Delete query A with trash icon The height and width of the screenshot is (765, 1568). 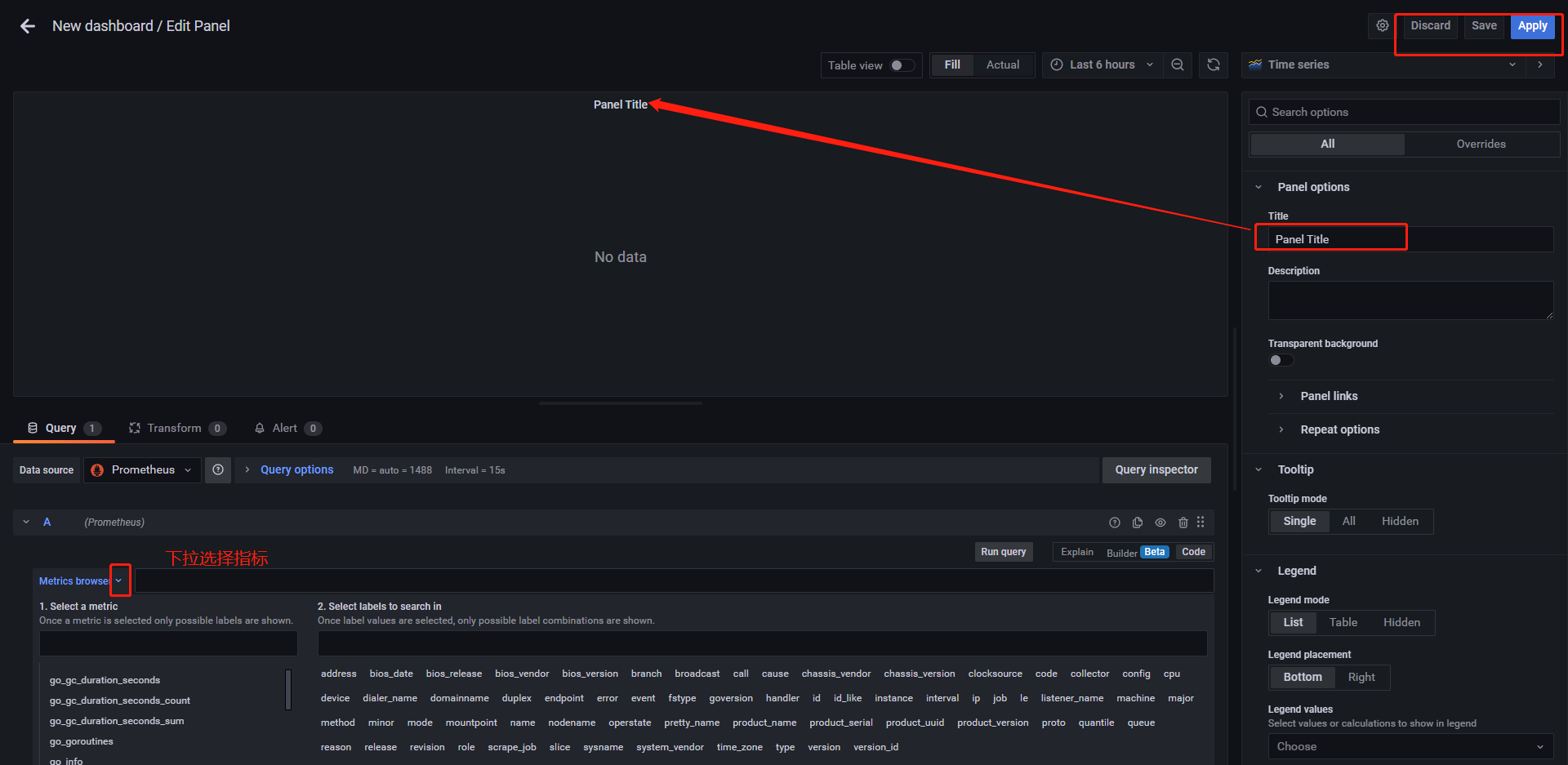pyautogui.click(x=1183, y=523)
